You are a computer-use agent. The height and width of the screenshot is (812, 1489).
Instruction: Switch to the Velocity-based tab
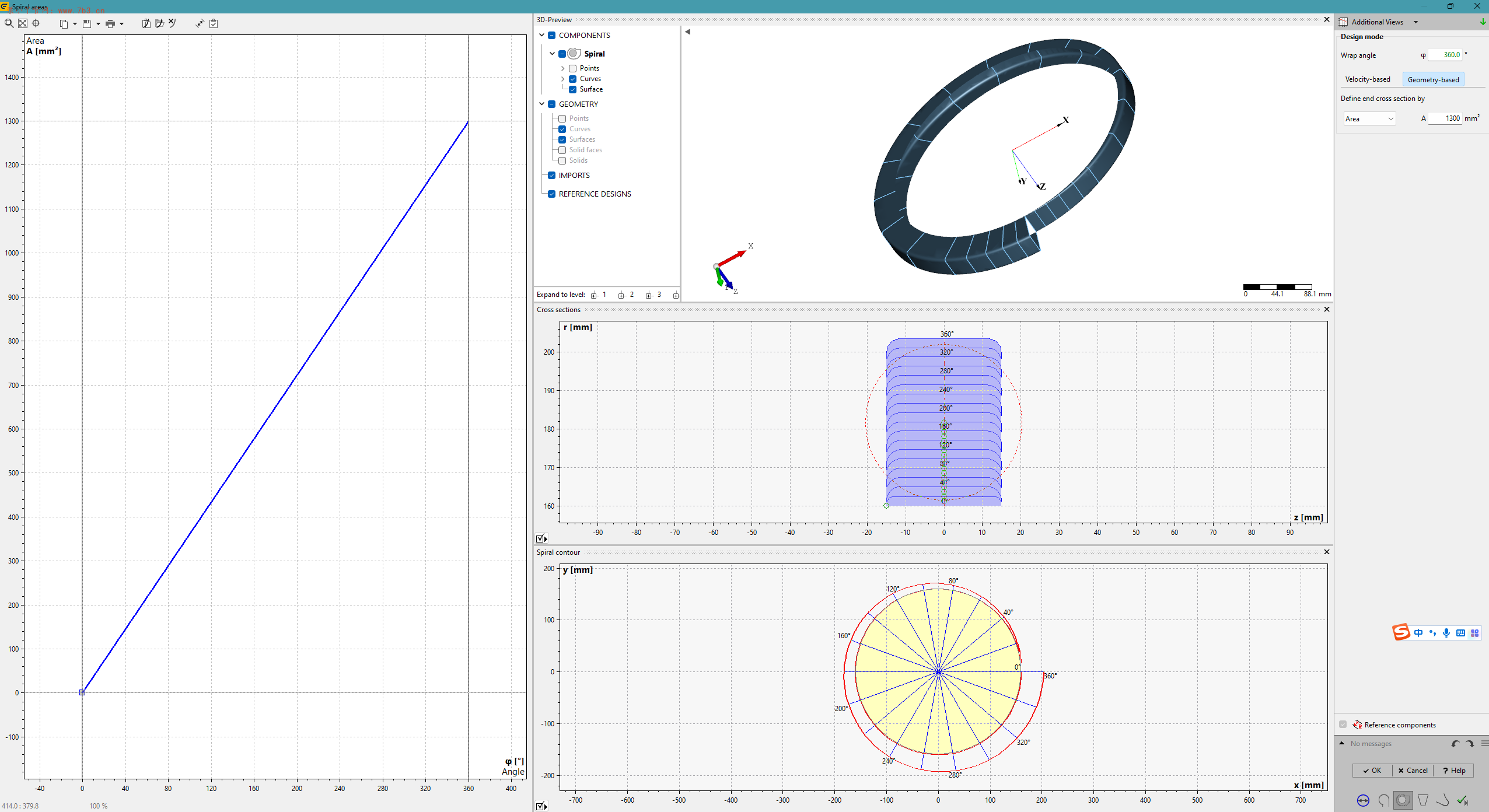tap(1367, 79)
